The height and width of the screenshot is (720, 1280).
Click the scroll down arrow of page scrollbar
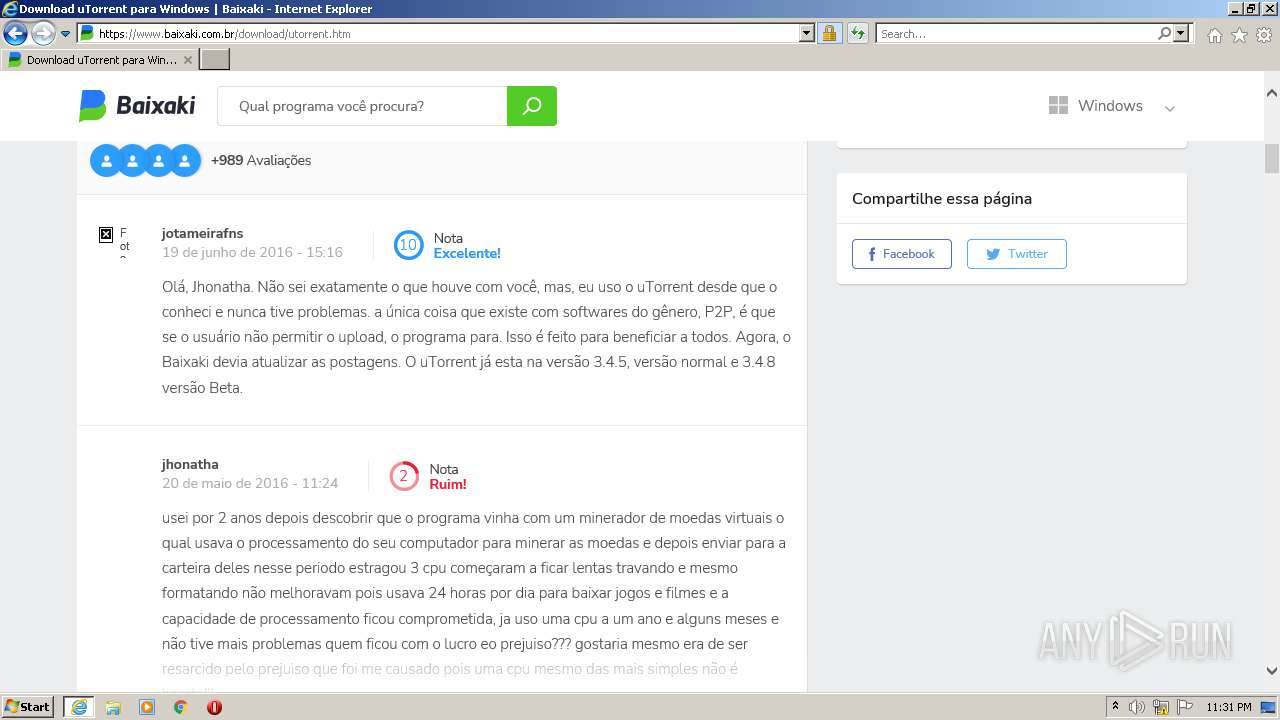[x=1272, y=671]
